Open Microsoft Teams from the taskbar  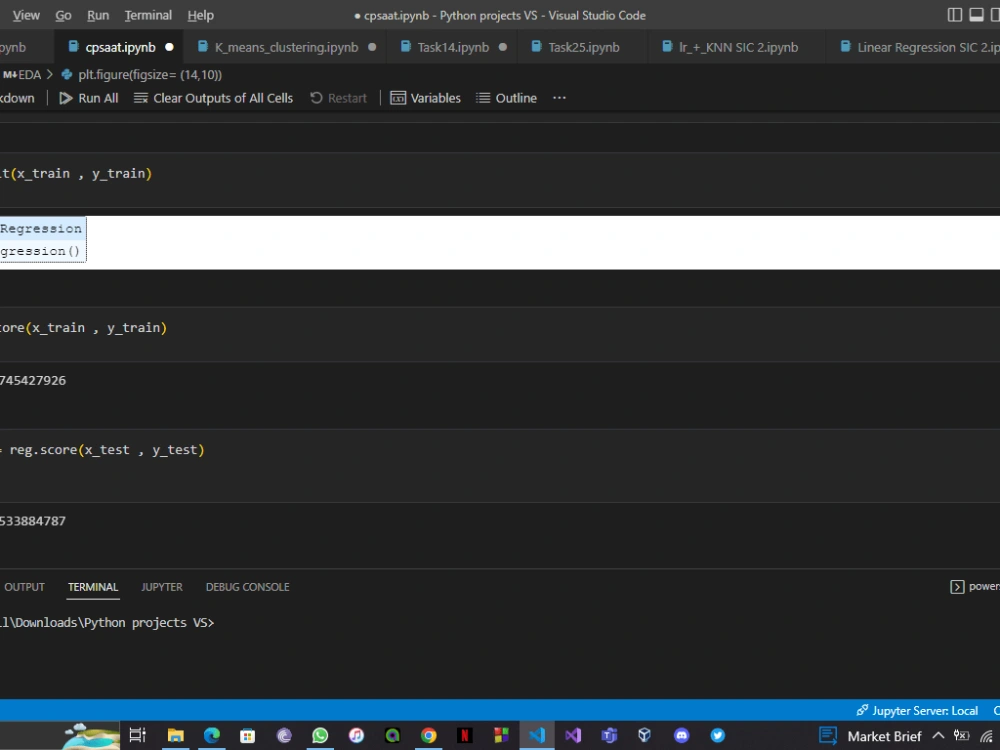point(609,735)
